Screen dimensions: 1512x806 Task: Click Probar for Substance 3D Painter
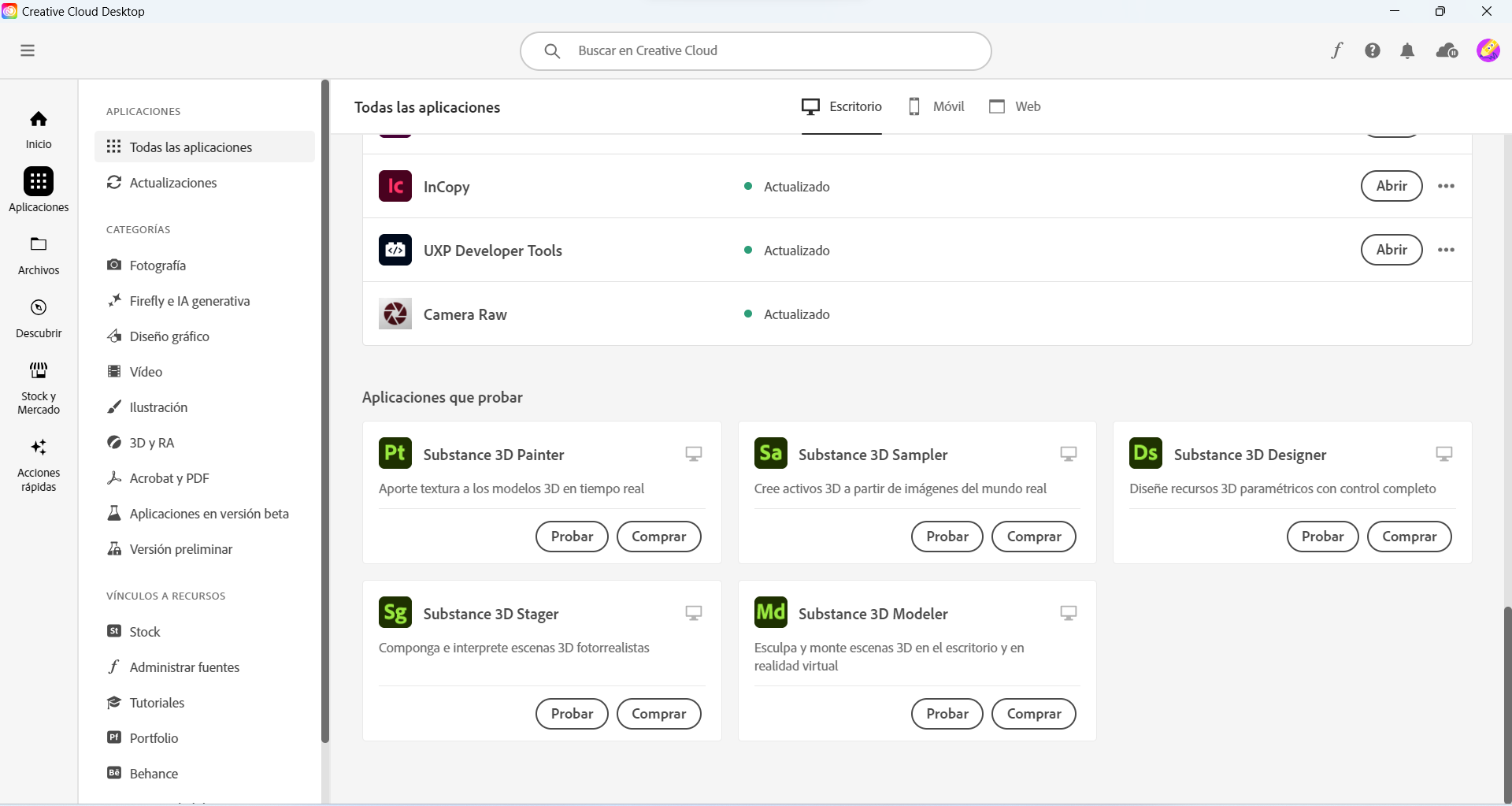pos(572,537)
